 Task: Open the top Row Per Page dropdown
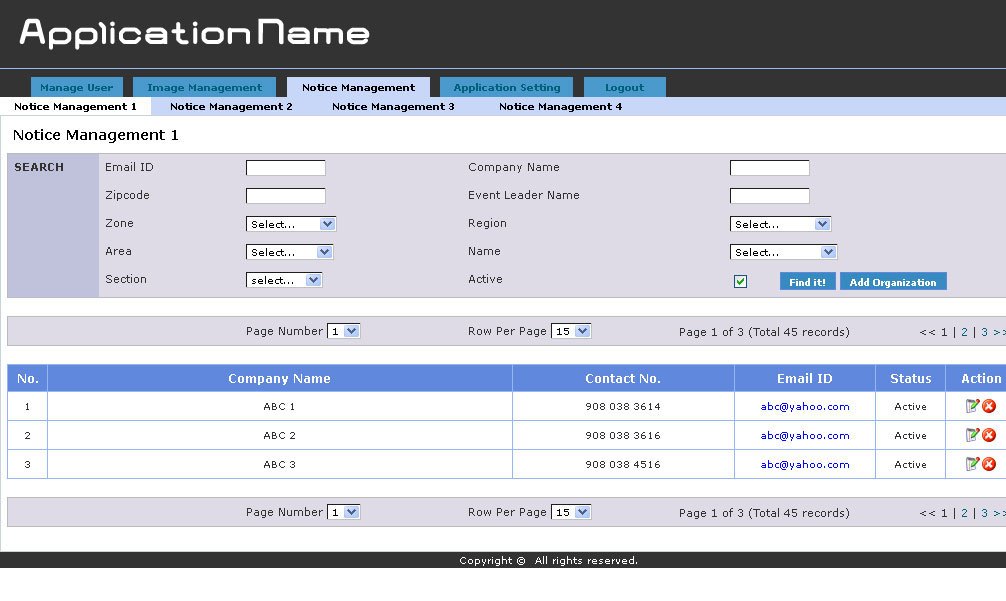tap(571, 331)
